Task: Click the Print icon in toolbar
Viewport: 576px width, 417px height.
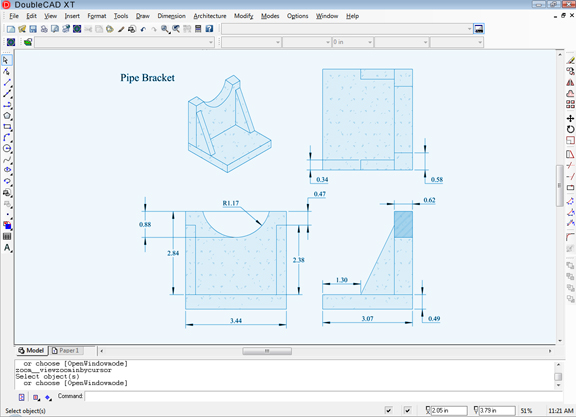Action: pyautogui.click(x=44, y=29)
